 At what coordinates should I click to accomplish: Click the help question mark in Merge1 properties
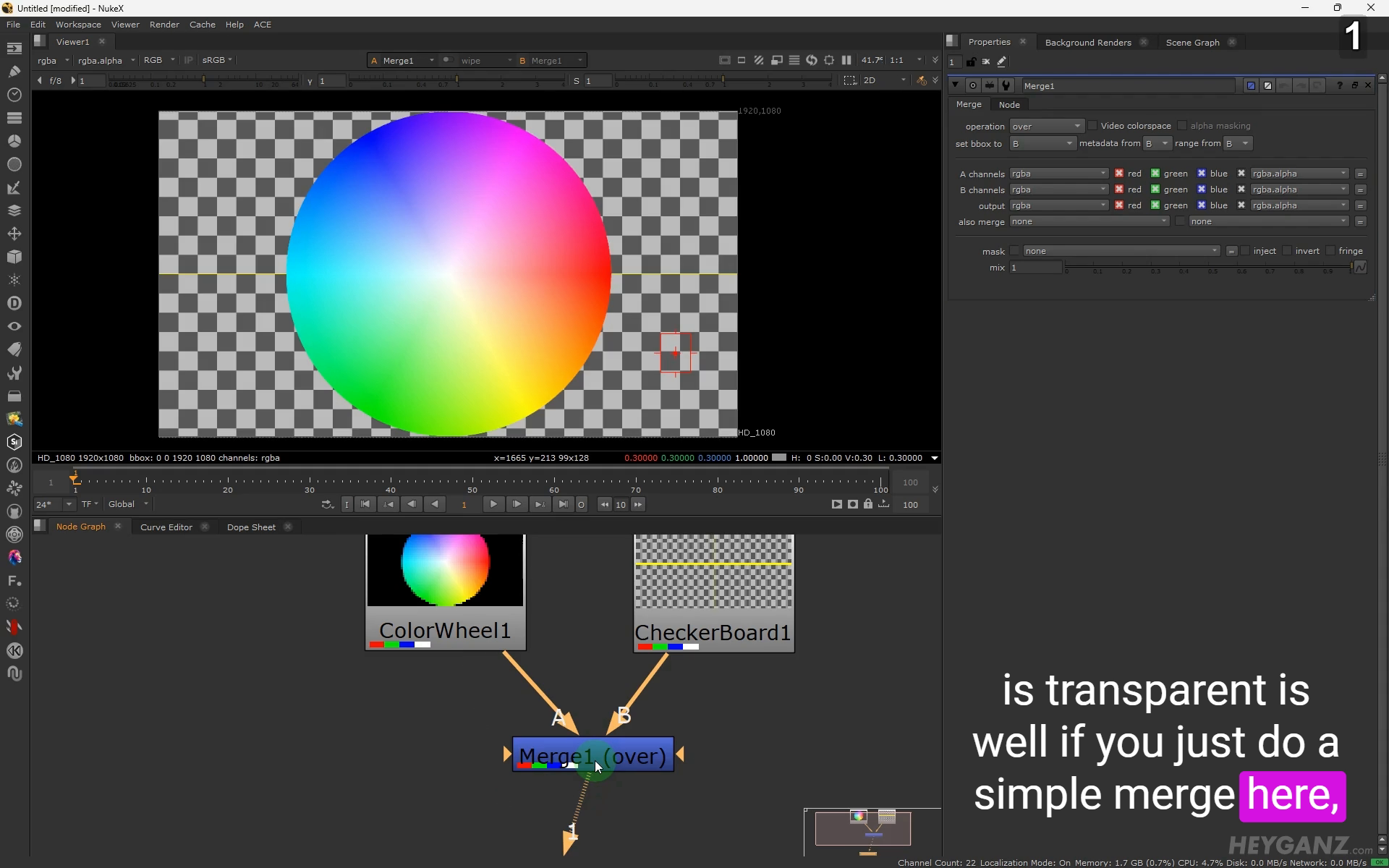1341,85
